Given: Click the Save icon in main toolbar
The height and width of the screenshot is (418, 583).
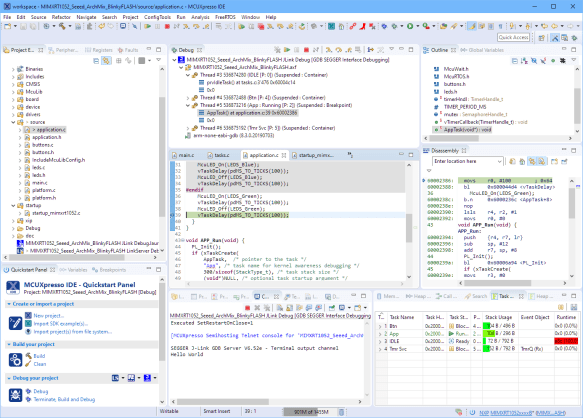Looking at the screenshot, I should [x=23, y=26].
